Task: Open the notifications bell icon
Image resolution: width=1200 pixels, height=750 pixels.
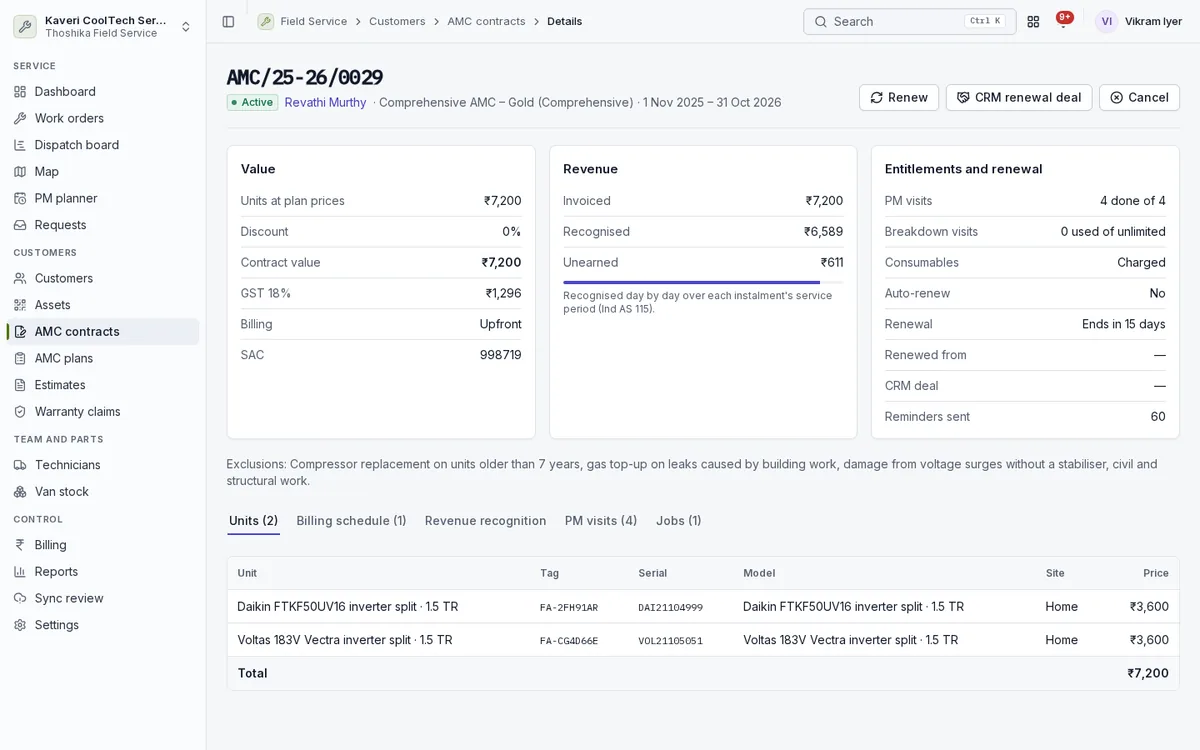Action: pyautogui.click(x=1063, y=21)
